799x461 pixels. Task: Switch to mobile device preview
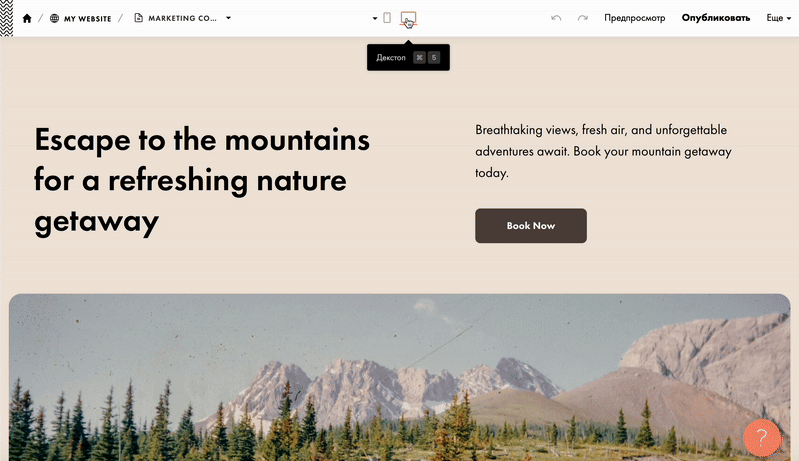pyautogui.click(x=387, y=18)
